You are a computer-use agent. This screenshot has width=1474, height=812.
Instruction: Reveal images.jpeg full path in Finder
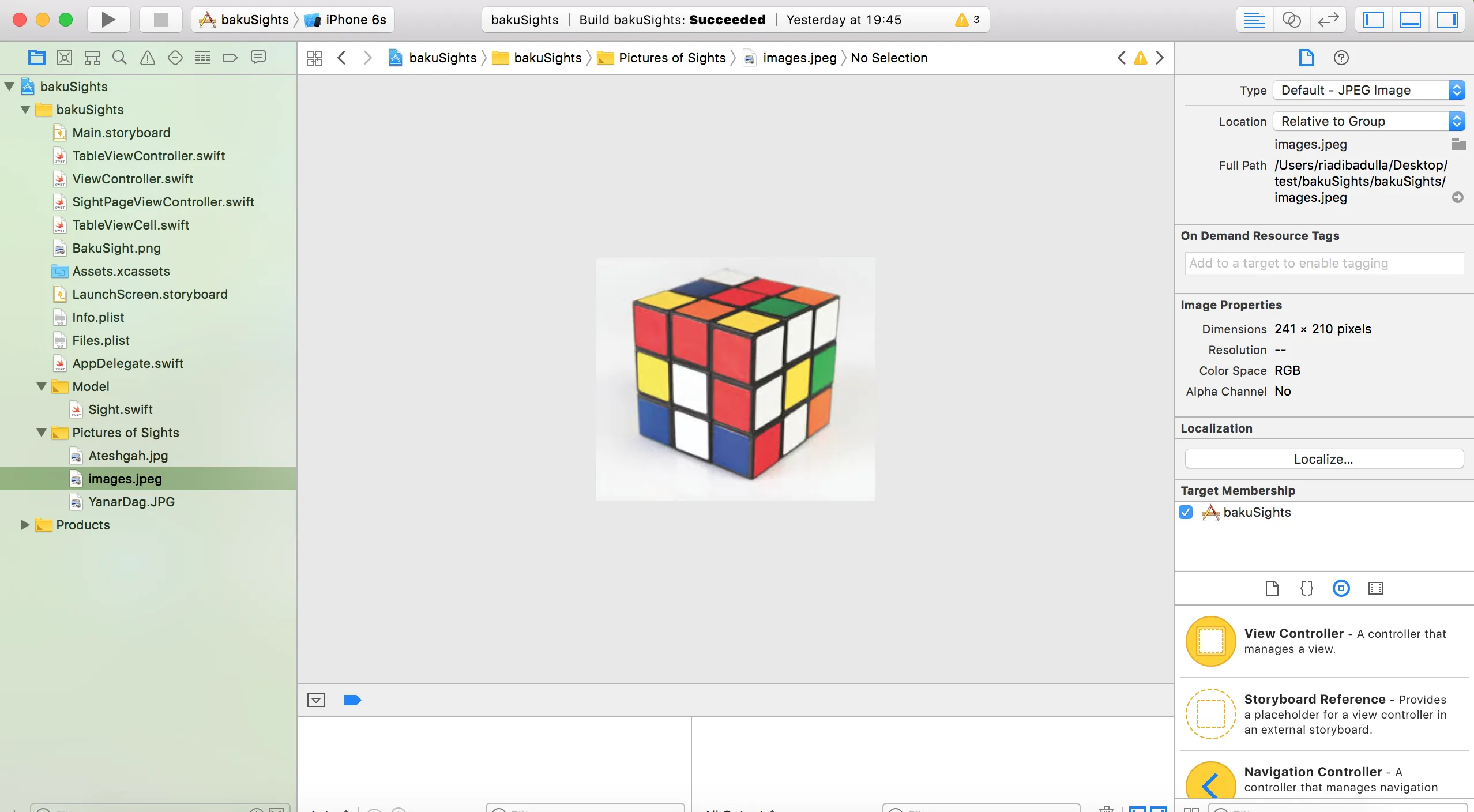tap(1457, 197)
